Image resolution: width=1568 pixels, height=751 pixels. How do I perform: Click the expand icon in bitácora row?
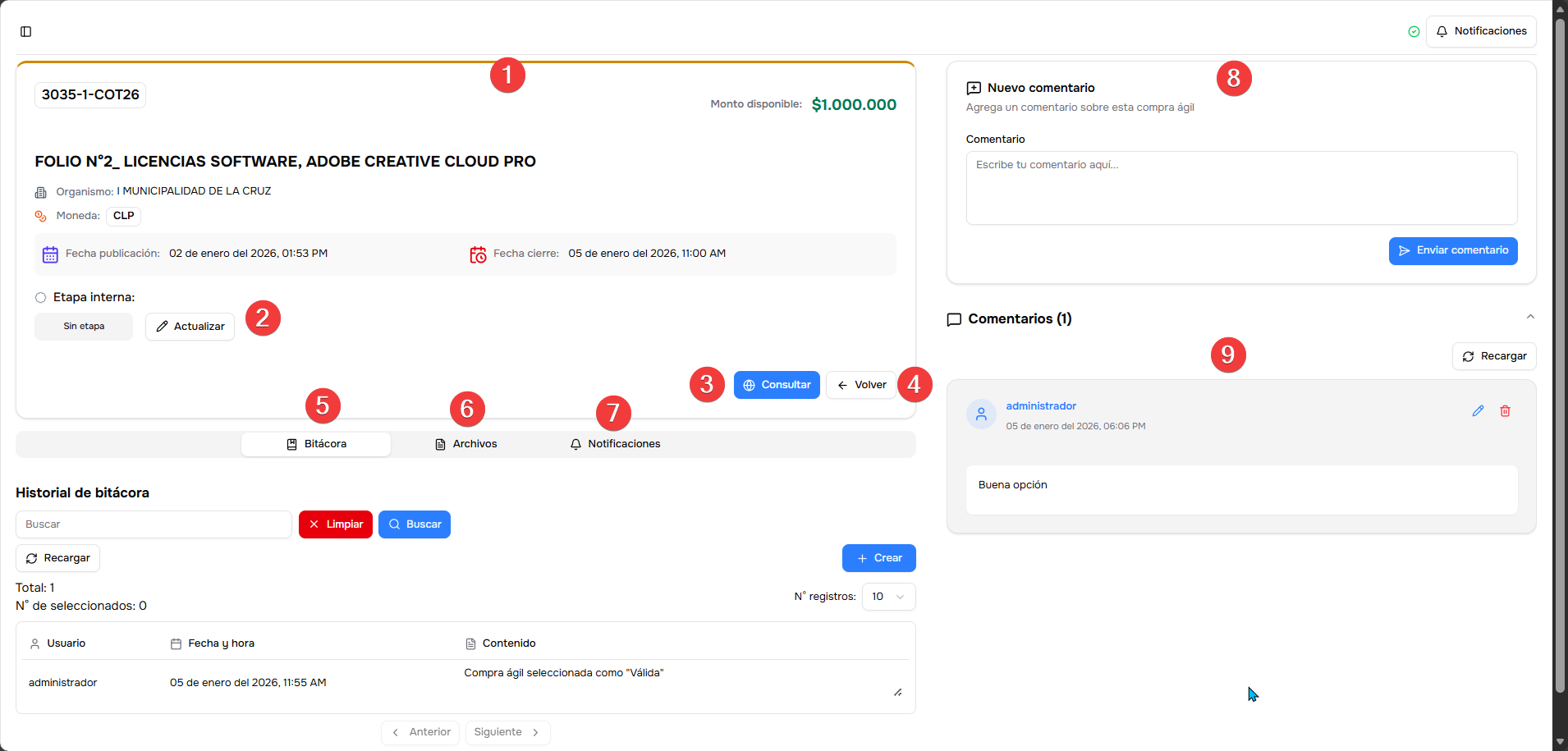(897, 693)
